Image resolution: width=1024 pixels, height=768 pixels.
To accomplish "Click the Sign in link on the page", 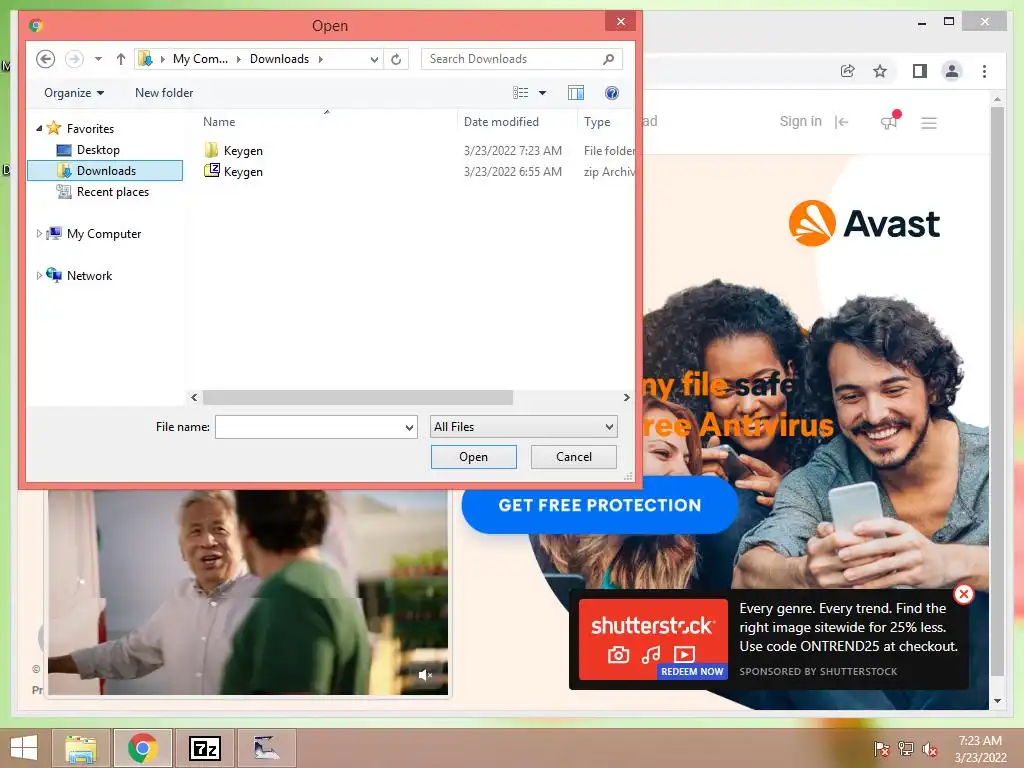I will click(800, 121).
